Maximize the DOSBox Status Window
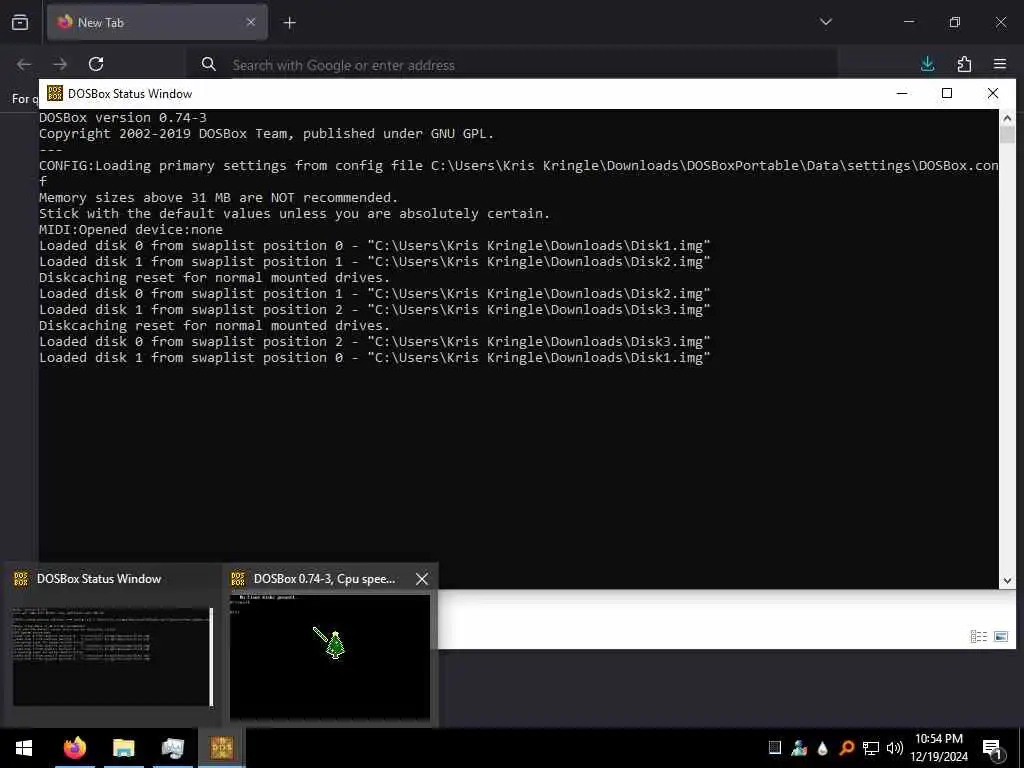Image resolution: width=1024 pixels, height=768 pixels. click(x=947, y=93)
